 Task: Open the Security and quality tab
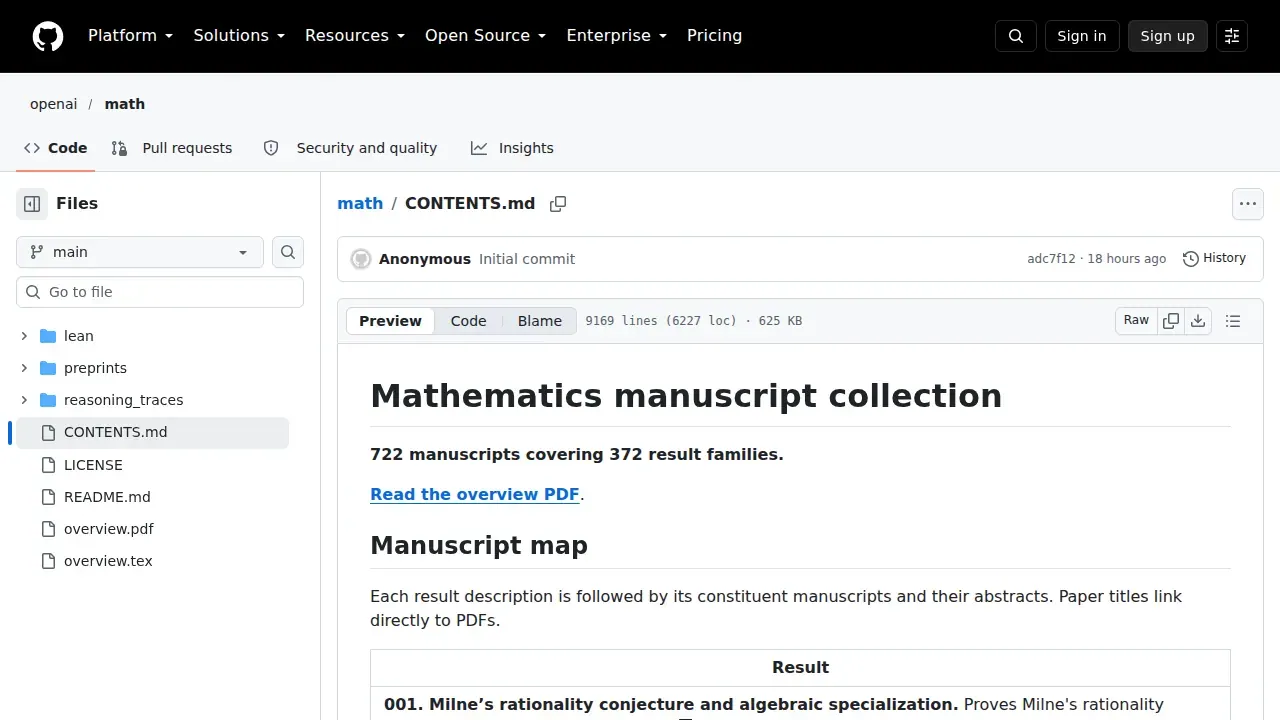[350, 148]
